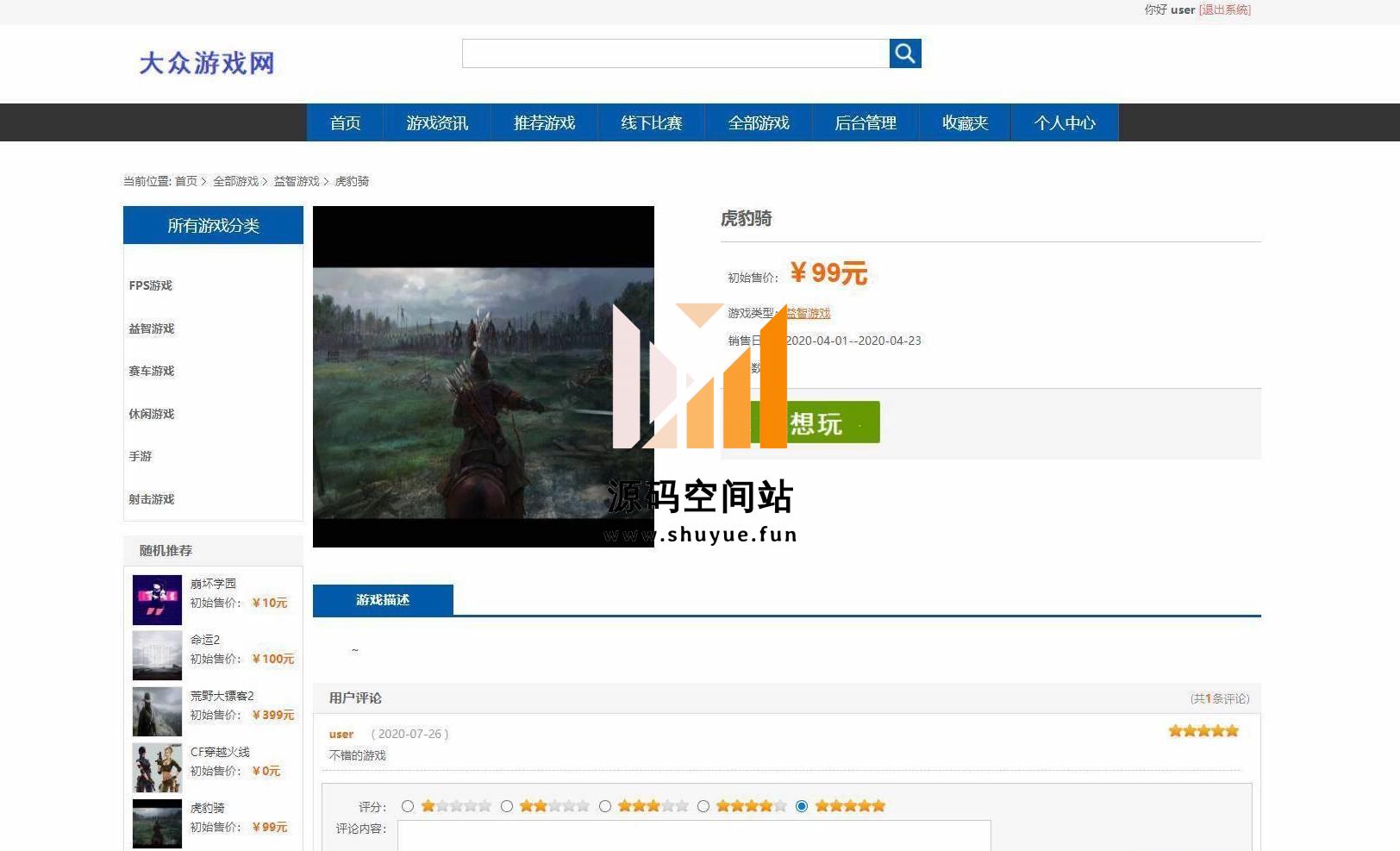This screenshot has height=851, width=1400.
Task: Select the four-star rating radio button
Action: (x=703, y=806)
